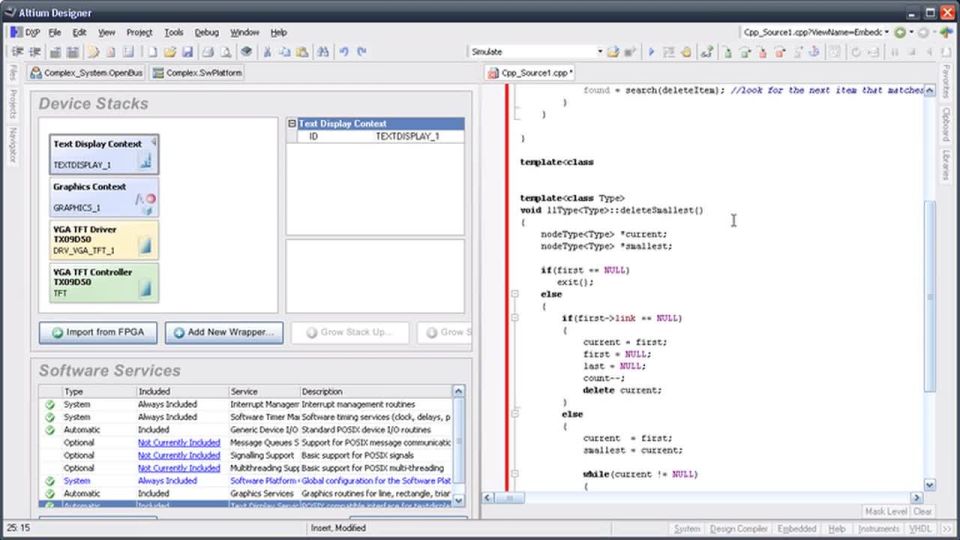Open the Design Compiler status bar panel
960x540 pixels.
[x=738, y=528]
